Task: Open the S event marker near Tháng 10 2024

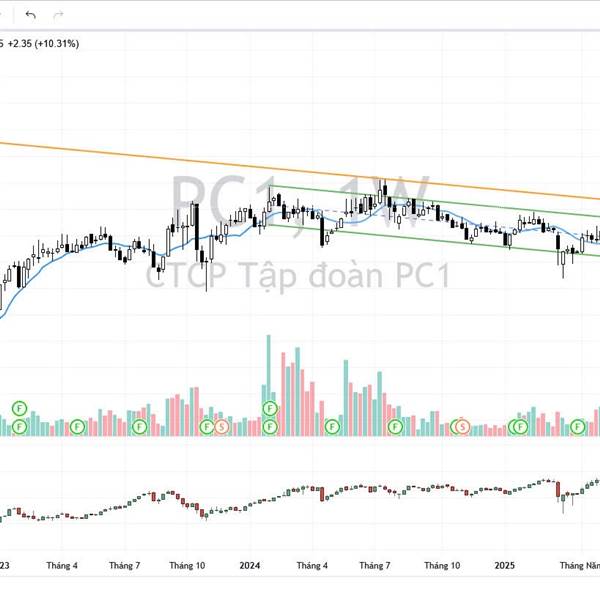Action: click(x=463, y=427)
